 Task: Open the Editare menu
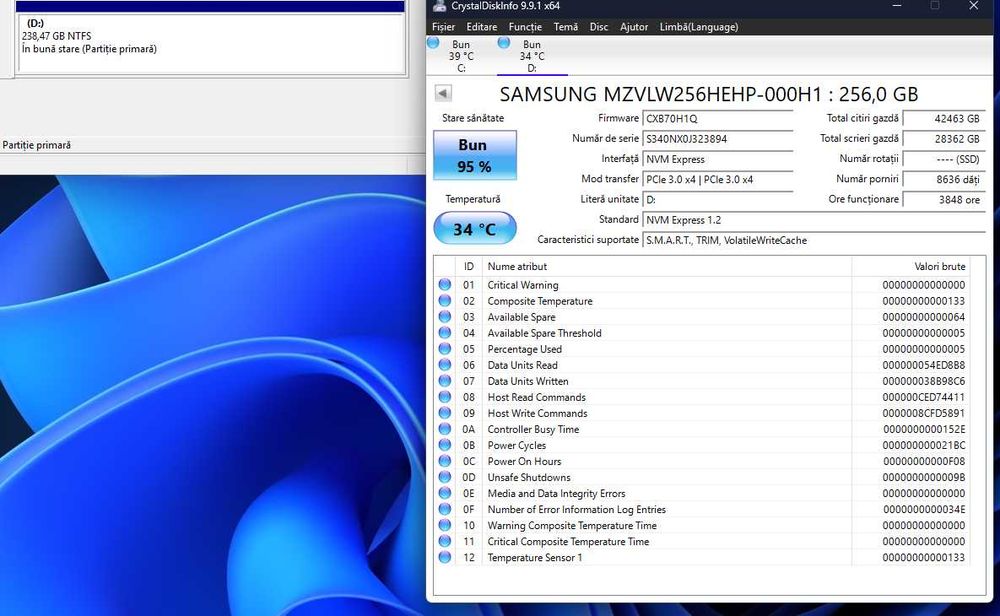tap(482, 27)
